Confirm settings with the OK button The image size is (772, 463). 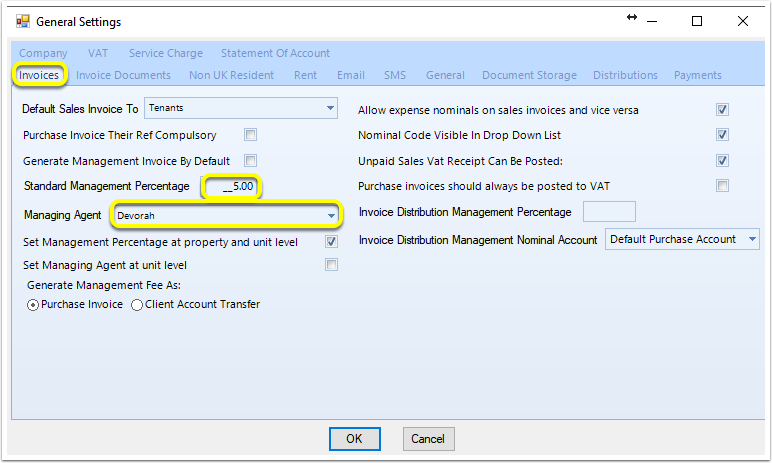354,439
